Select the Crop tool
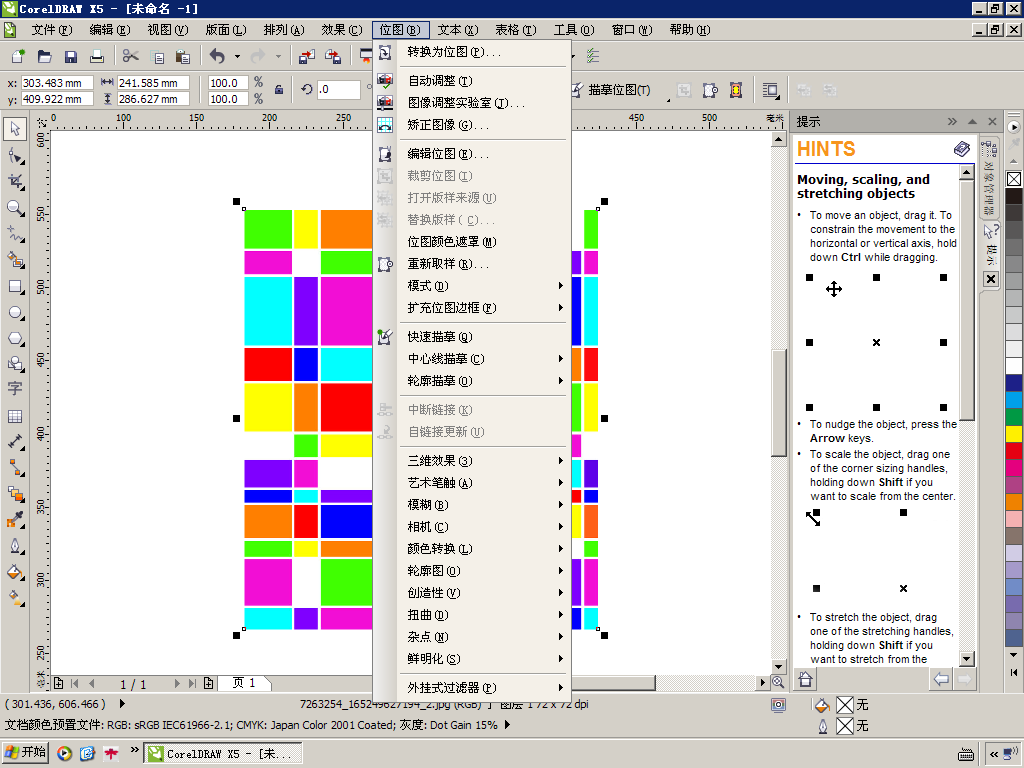 [15, 182]
